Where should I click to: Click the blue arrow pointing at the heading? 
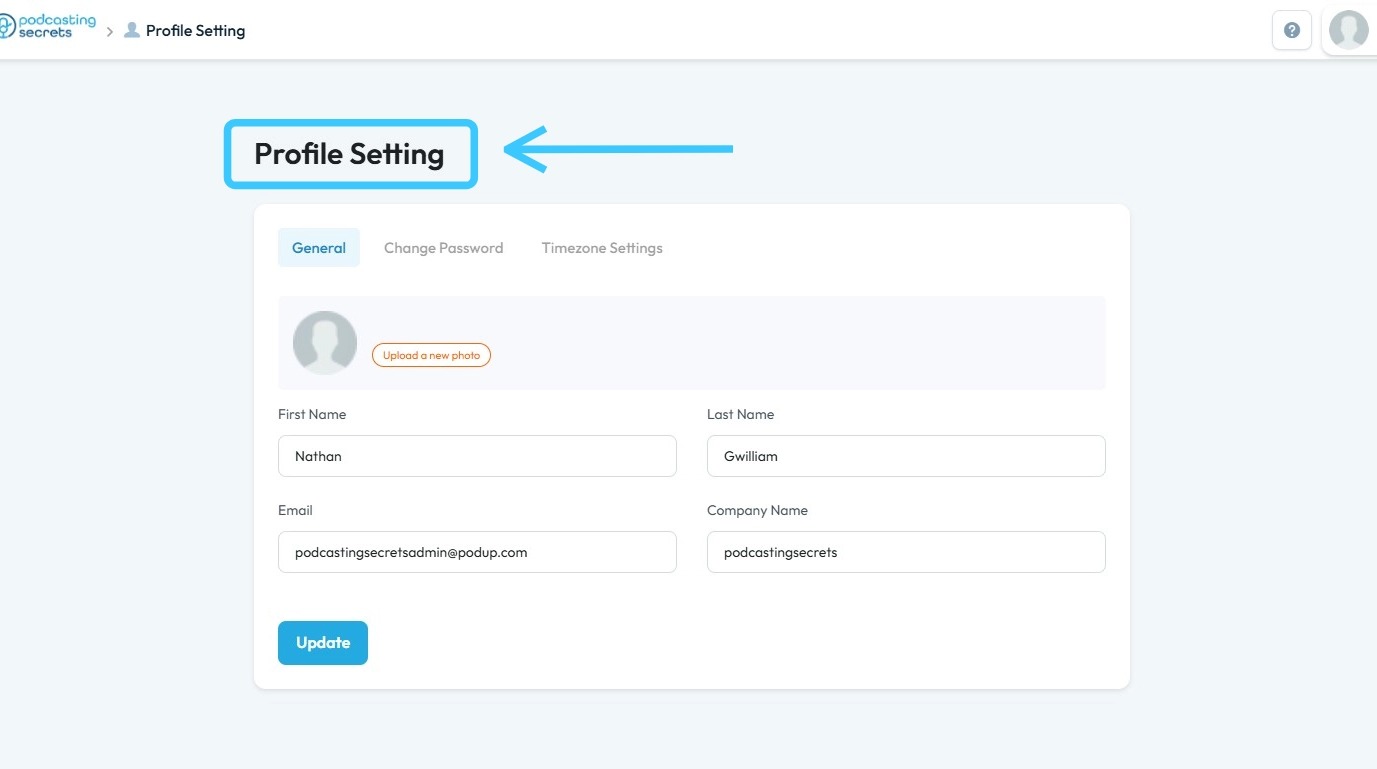coord(618,149)
